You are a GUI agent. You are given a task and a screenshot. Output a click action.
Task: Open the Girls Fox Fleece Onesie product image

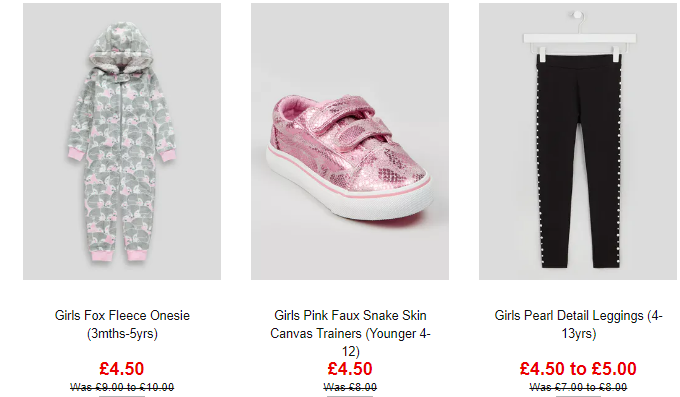(122, 141)
